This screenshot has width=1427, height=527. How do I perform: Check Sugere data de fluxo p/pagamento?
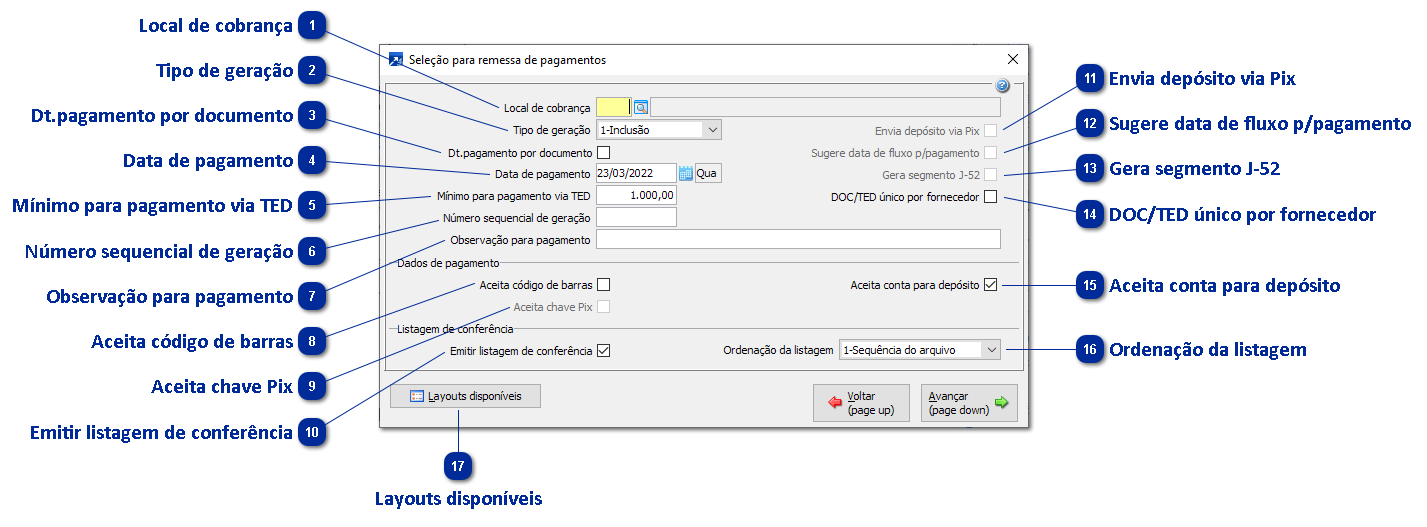pos(990,153)
